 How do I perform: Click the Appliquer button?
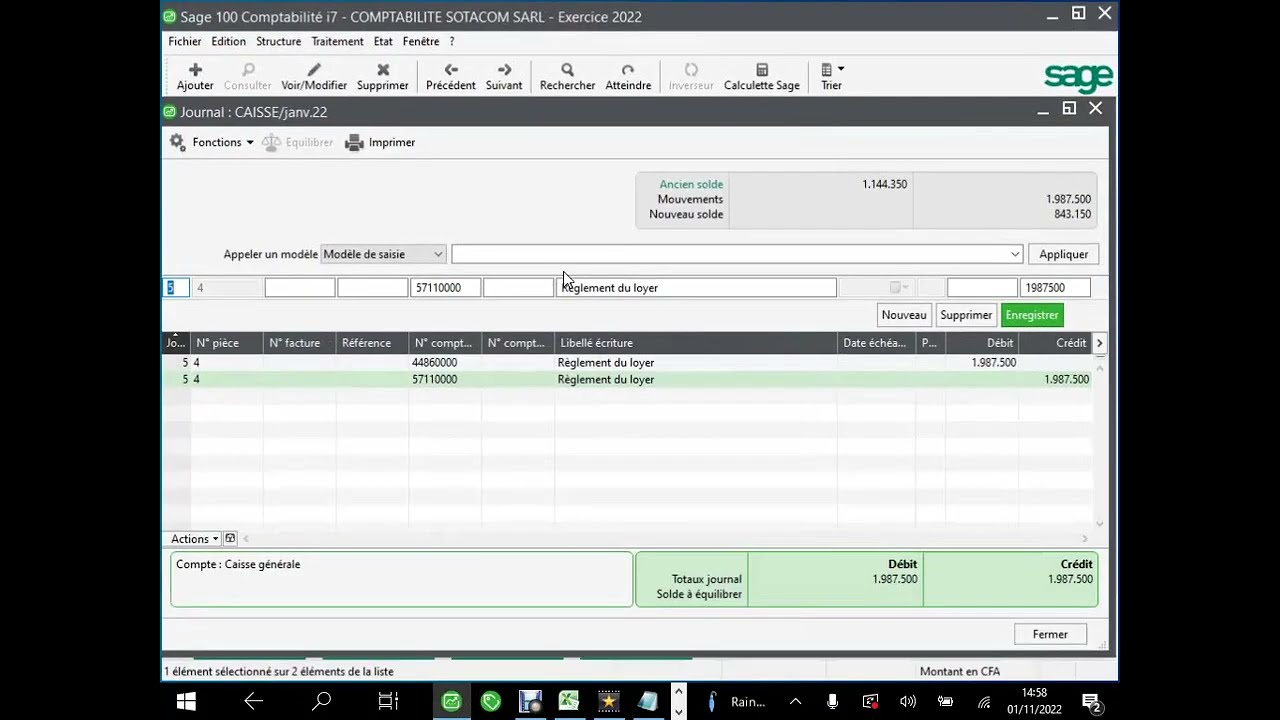(x=1063, y=254)
